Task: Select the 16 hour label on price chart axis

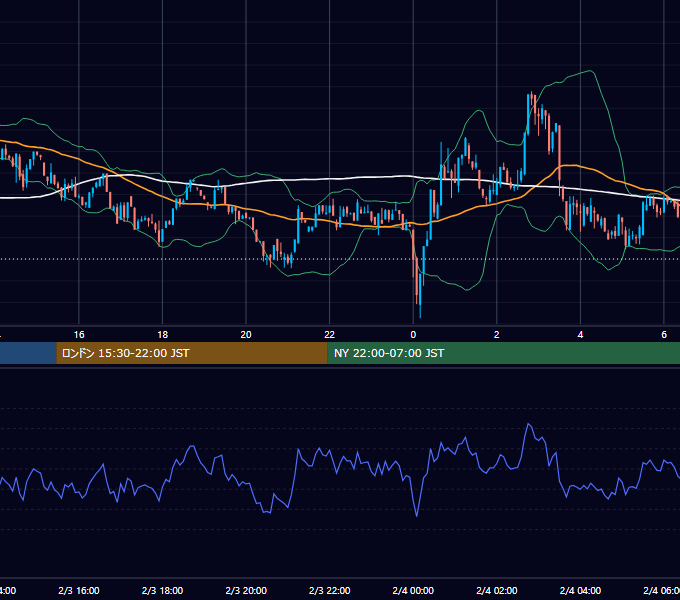Action: [79, 335]
